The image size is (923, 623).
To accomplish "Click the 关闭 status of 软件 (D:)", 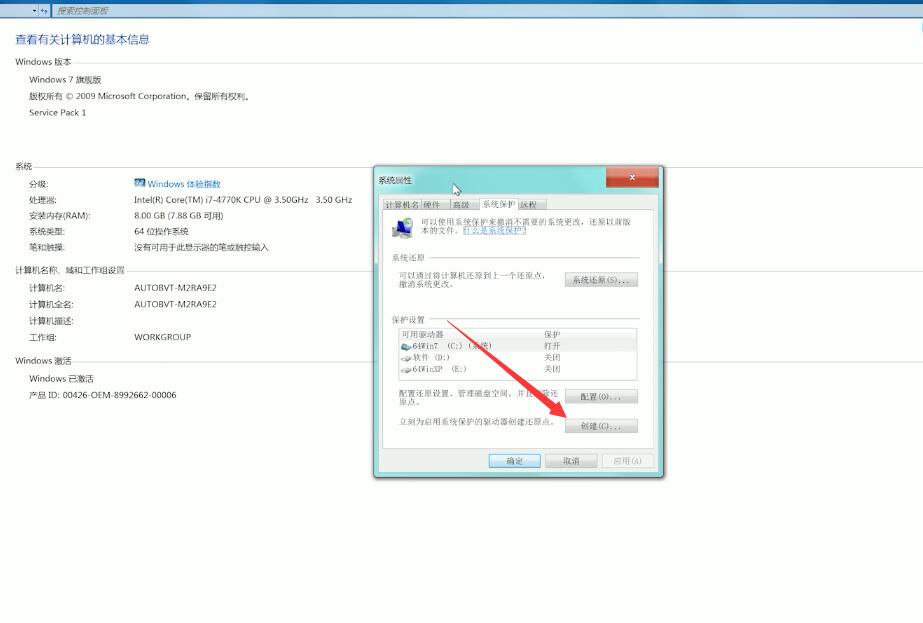I will [x=552, y=357].
